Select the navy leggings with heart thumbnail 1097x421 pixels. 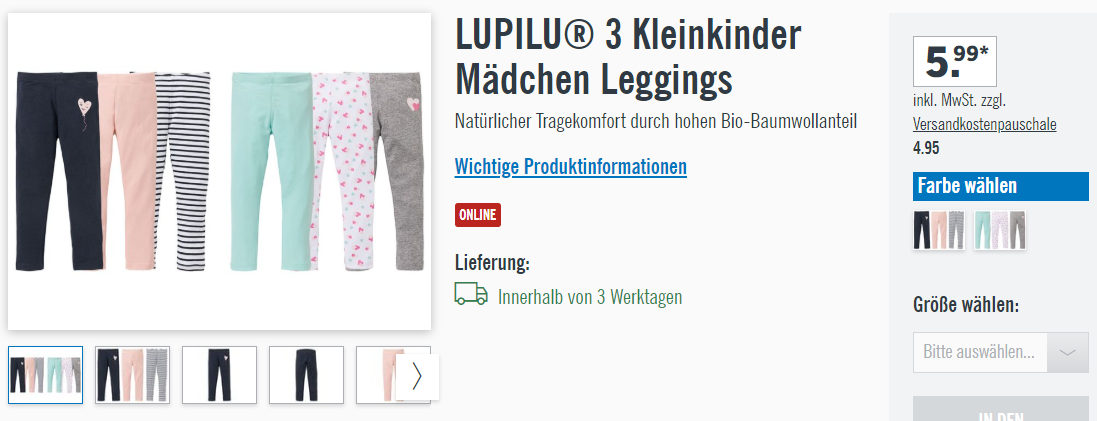pyautogui.click(x=219, y=375)
